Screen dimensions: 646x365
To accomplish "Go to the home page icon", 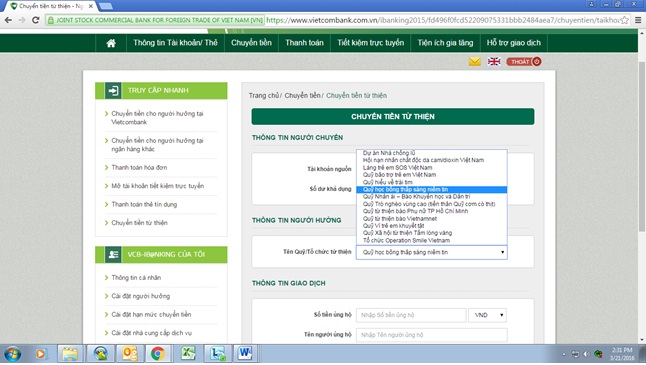I will [111, 43].
